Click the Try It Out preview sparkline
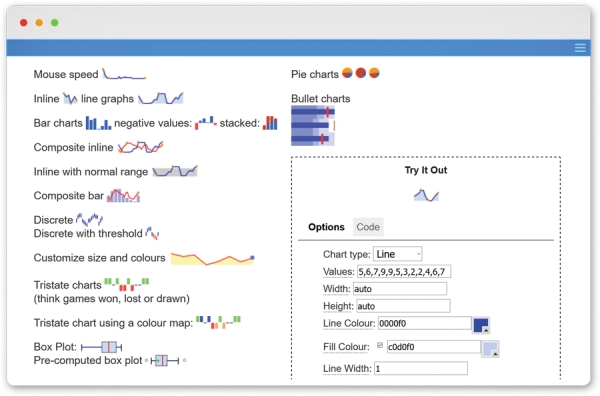The image size is (600, 396). [426, 196]
